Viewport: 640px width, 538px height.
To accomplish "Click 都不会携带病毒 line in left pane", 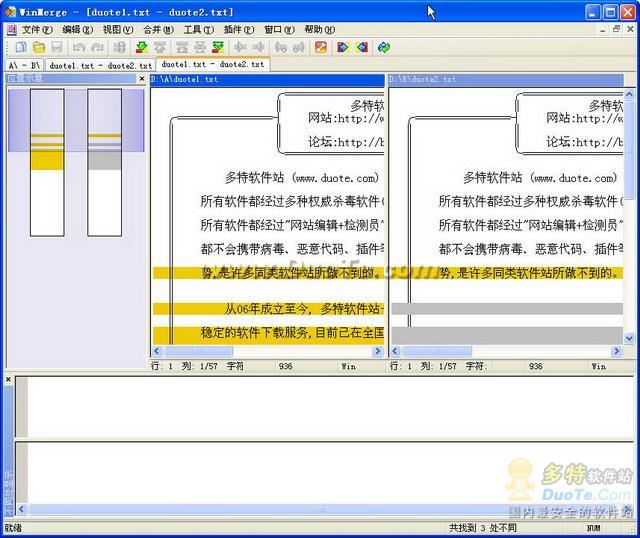I will [292, 249].
